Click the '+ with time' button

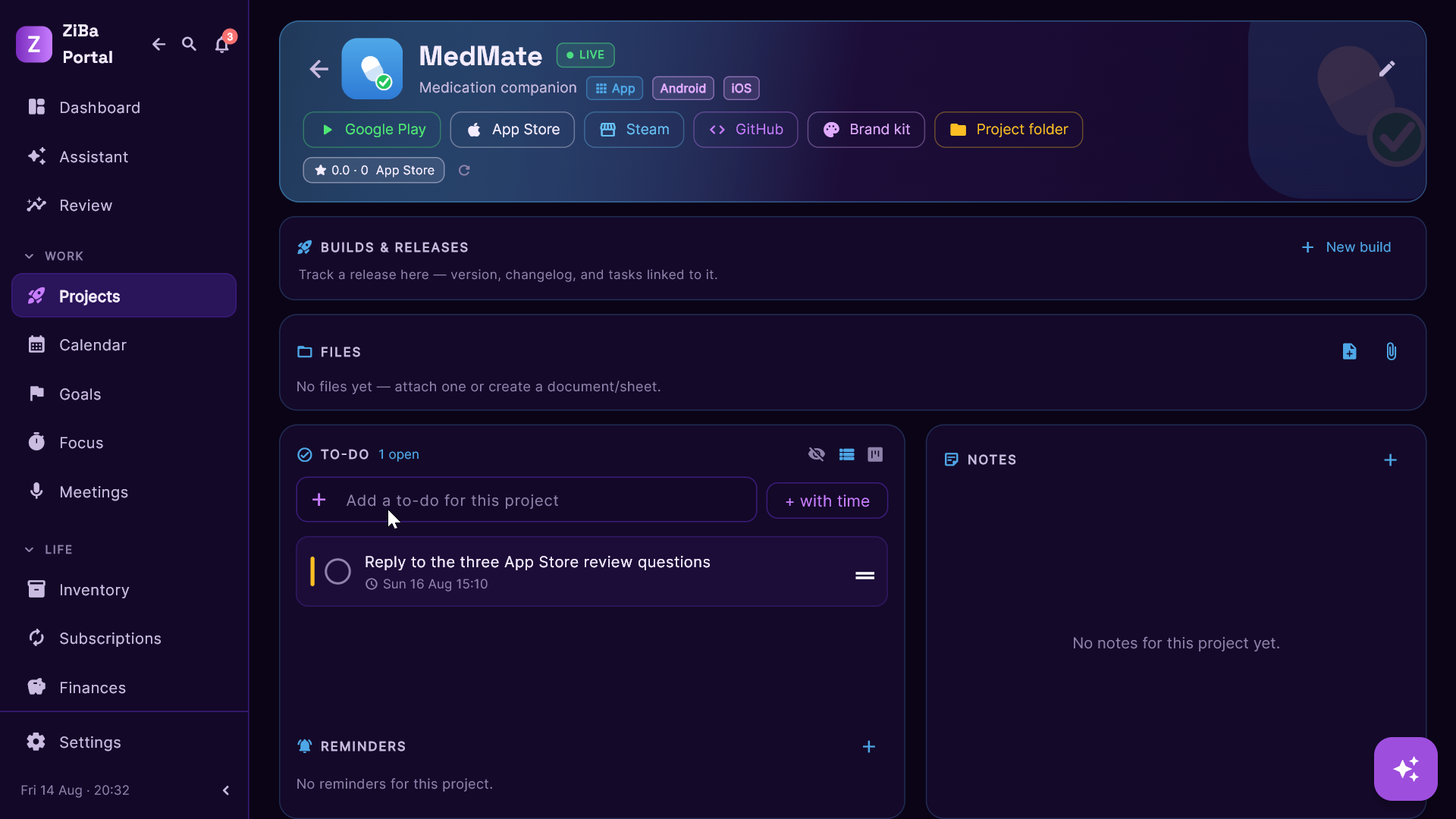click(x=827, y=501)
